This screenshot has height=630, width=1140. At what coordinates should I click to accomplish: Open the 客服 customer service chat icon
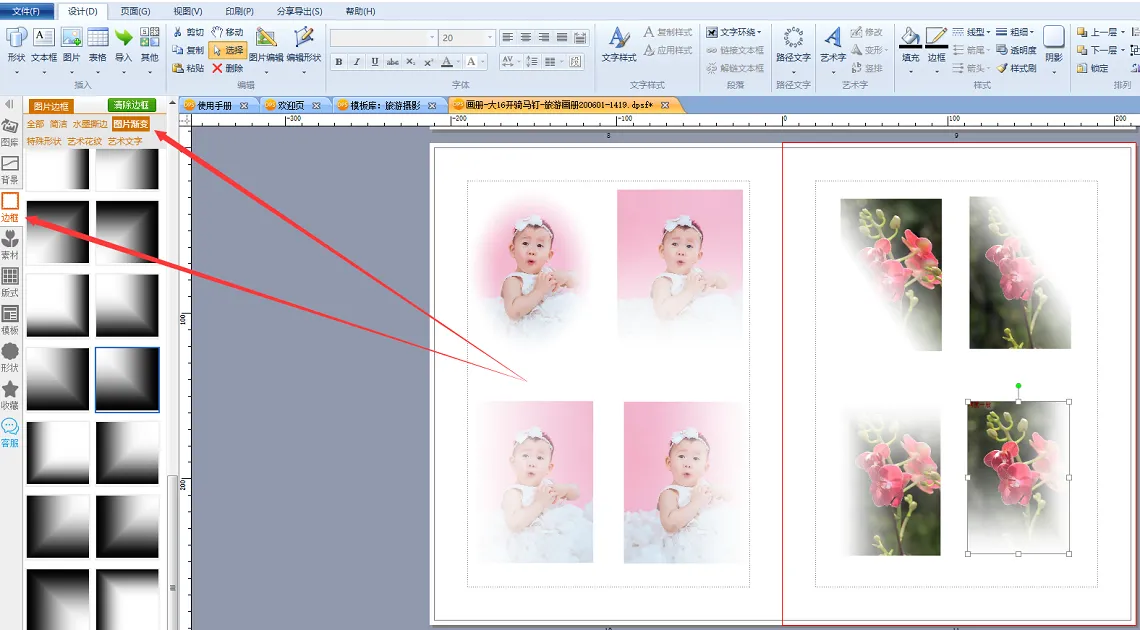tap(10, 432)
